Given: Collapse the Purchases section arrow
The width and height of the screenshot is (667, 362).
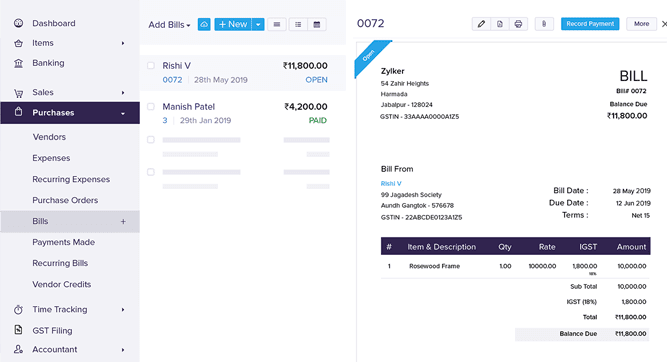Looking at the screenshot, I should tap(123, 113).
